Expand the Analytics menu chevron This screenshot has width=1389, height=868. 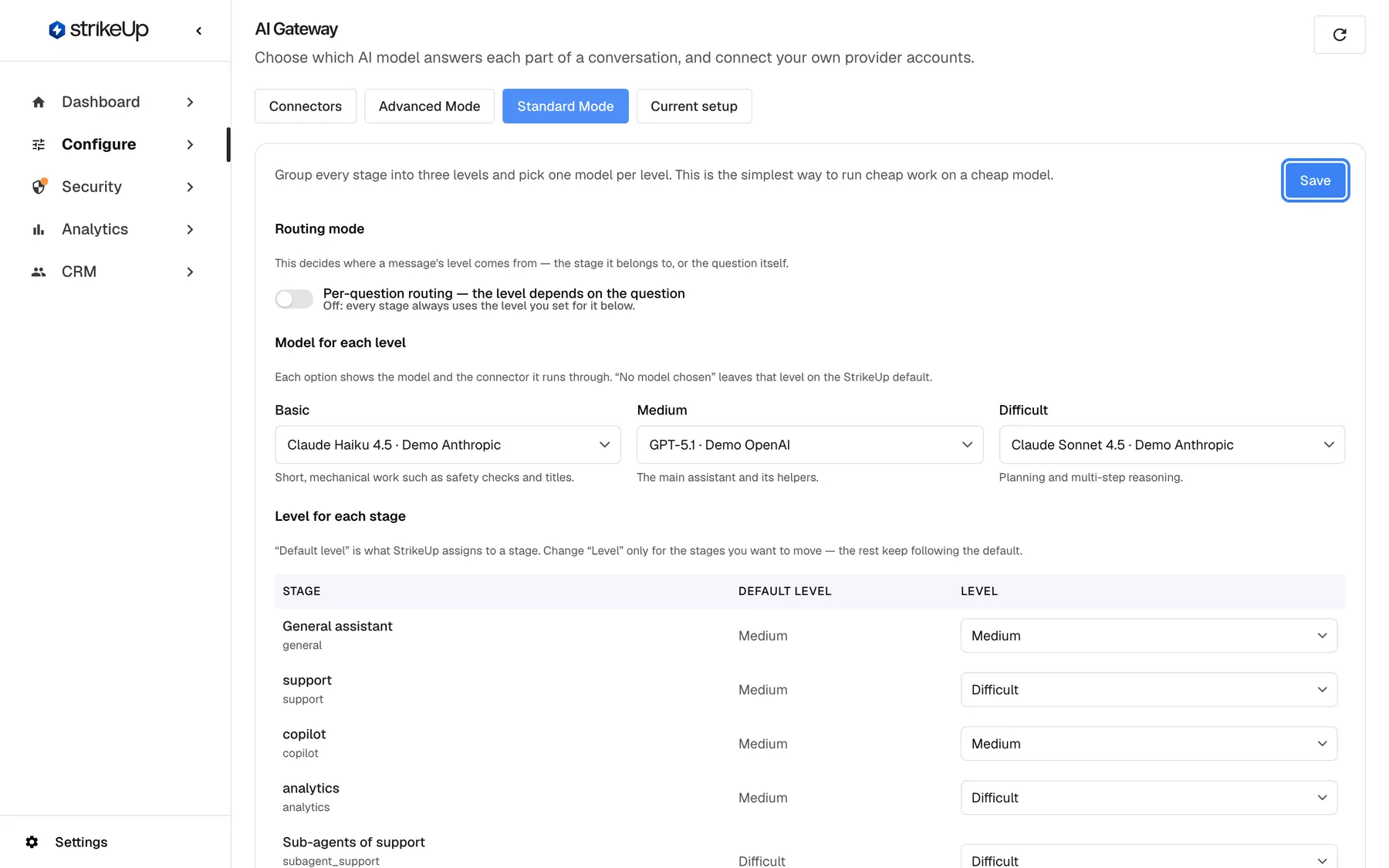tap(190, 229)
